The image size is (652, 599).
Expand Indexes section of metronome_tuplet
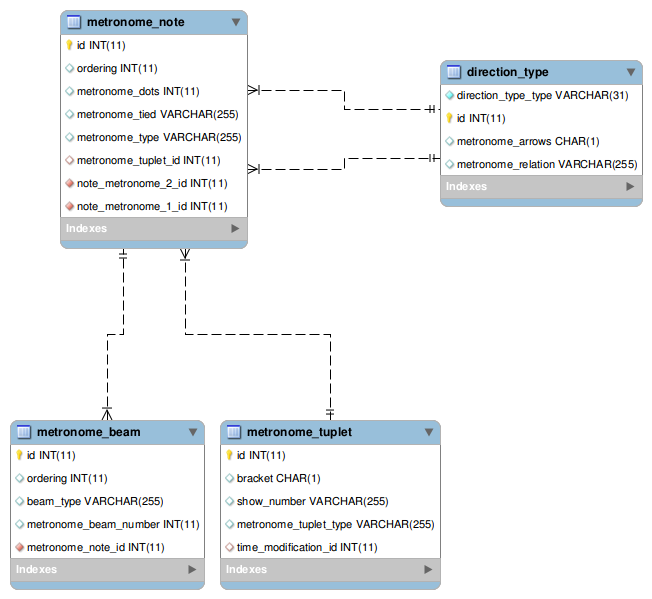pos(428,569)
